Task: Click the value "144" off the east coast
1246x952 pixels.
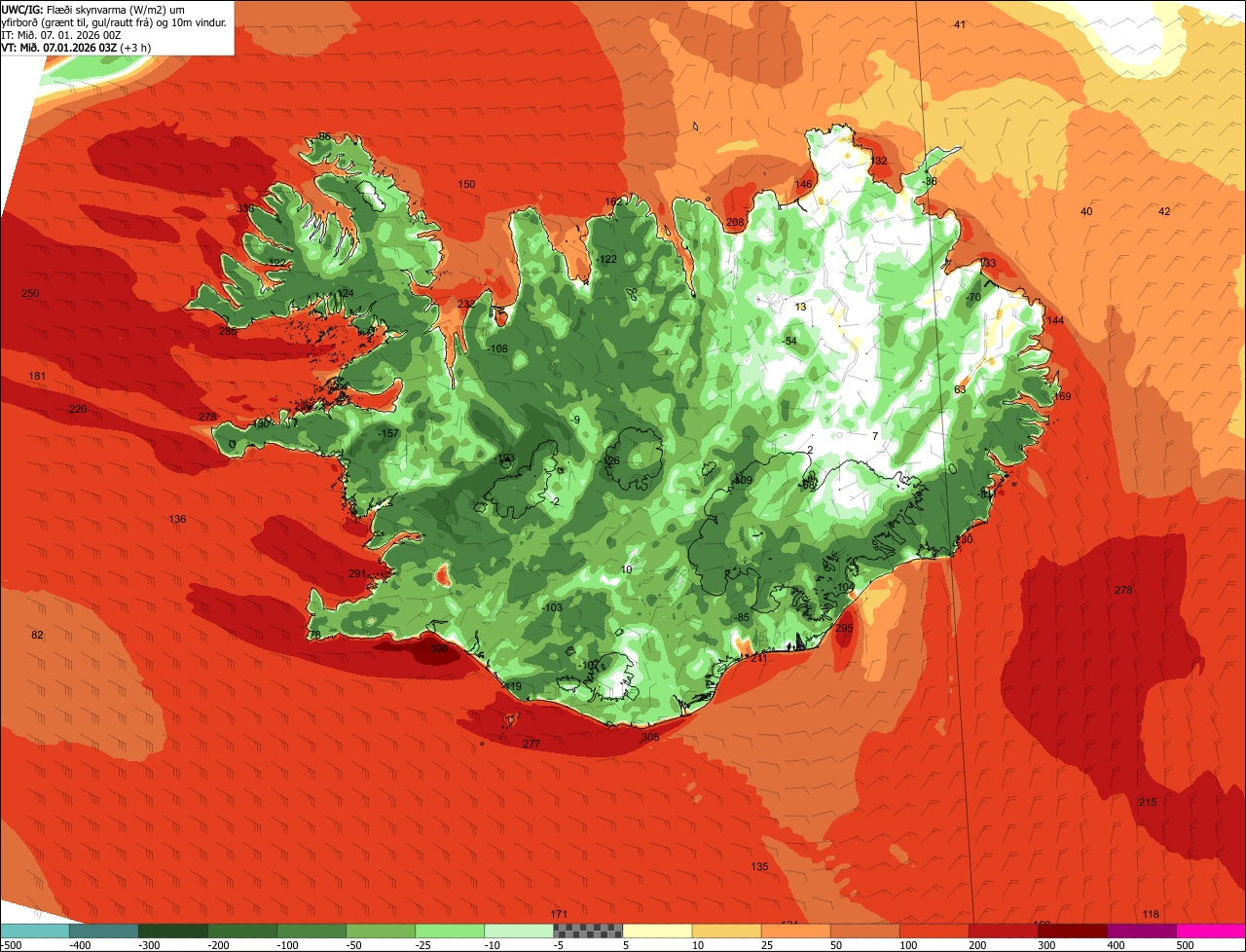Action: [1055, 320]
